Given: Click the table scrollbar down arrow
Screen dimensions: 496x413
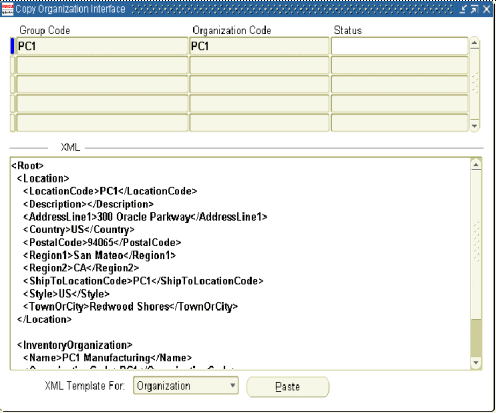Looking at the screenshot, I should coord(475,126).
